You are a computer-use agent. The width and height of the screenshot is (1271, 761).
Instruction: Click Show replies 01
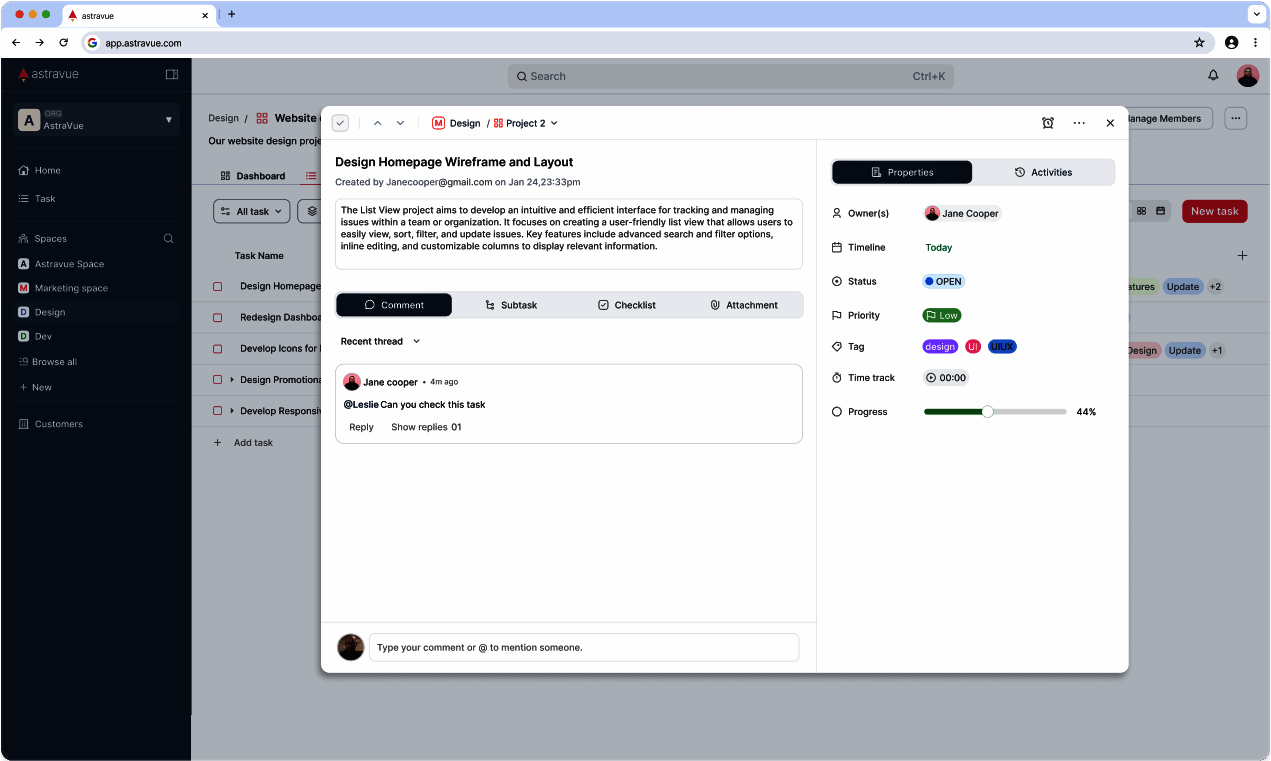(x=426, y=427)
